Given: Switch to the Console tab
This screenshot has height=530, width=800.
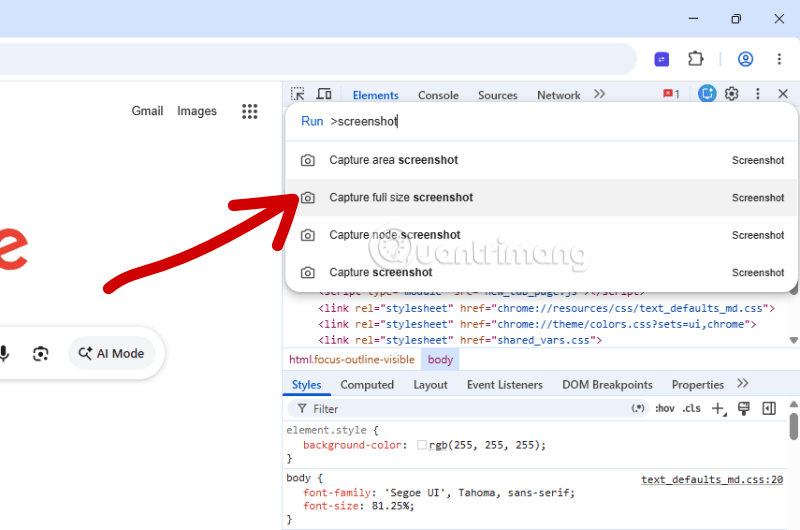Looking at the screenshot, I should coord(438,95).
